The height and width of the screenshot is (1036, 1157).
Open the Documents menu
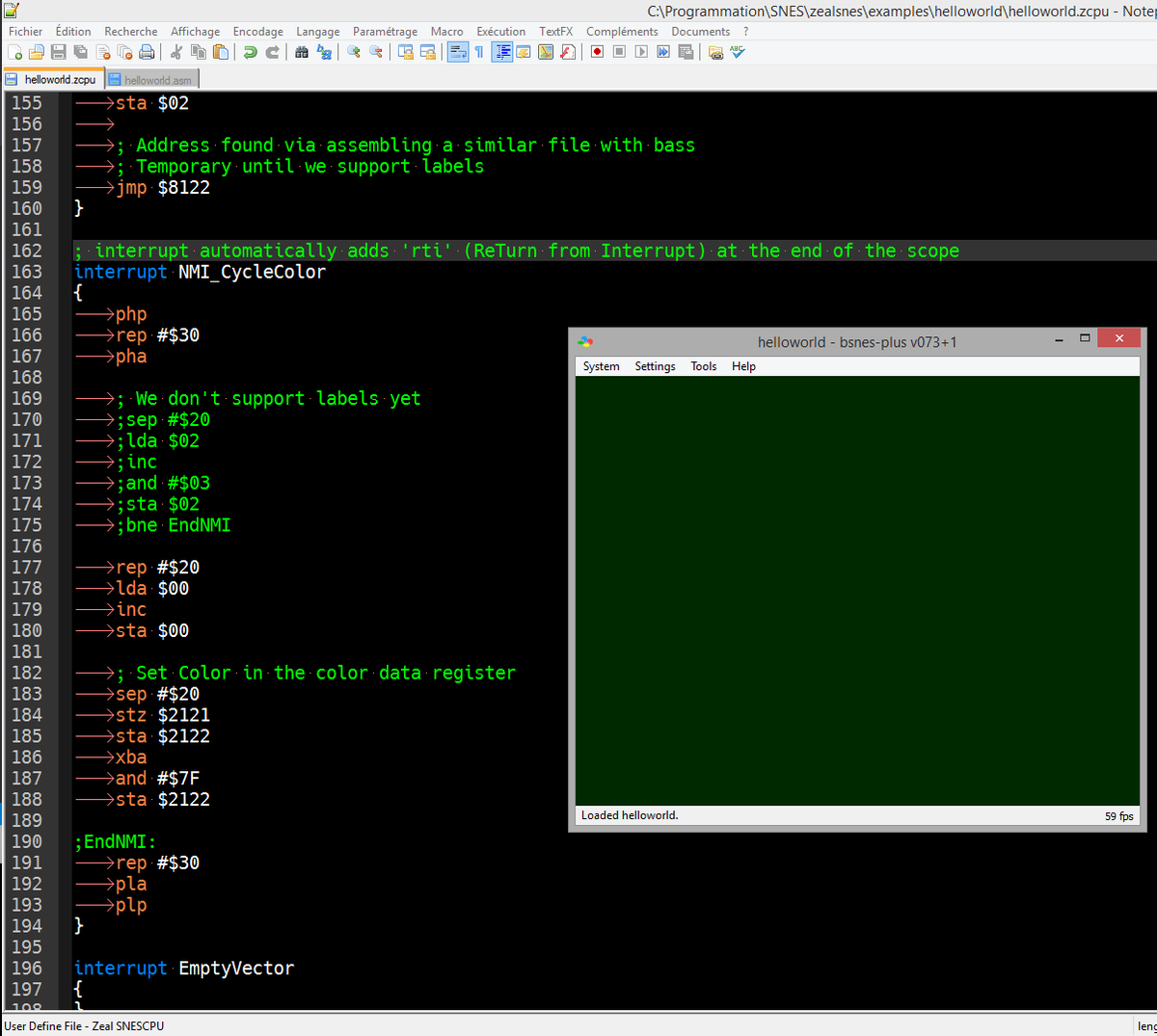(701, 31)
